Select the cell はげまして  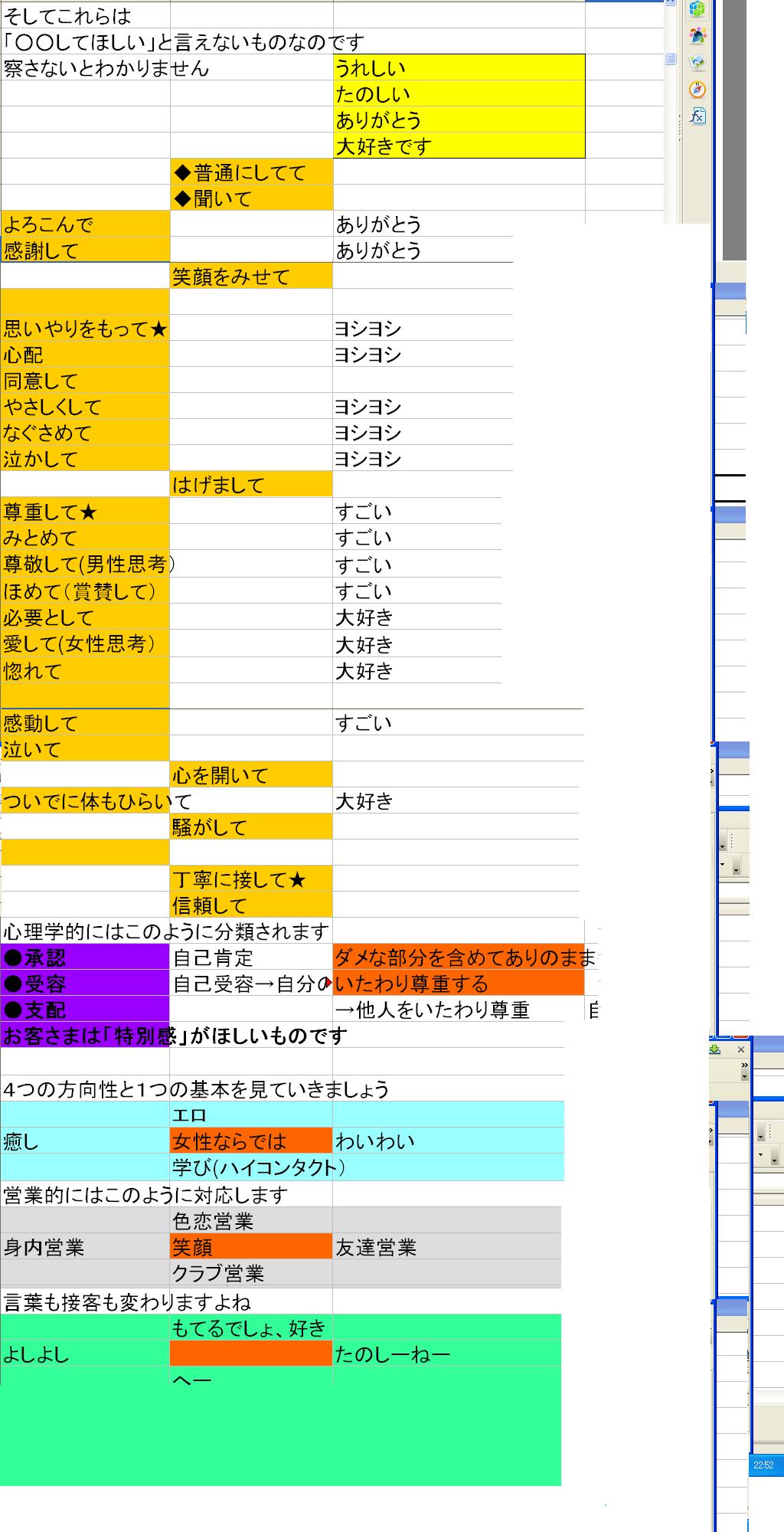[x=251, y=484]
